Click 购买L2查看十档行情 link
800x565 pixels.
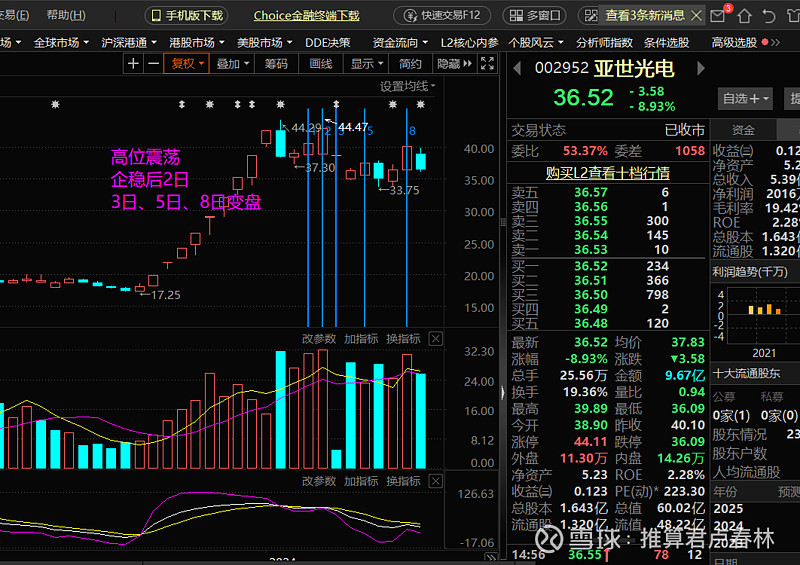pos(607,172)
